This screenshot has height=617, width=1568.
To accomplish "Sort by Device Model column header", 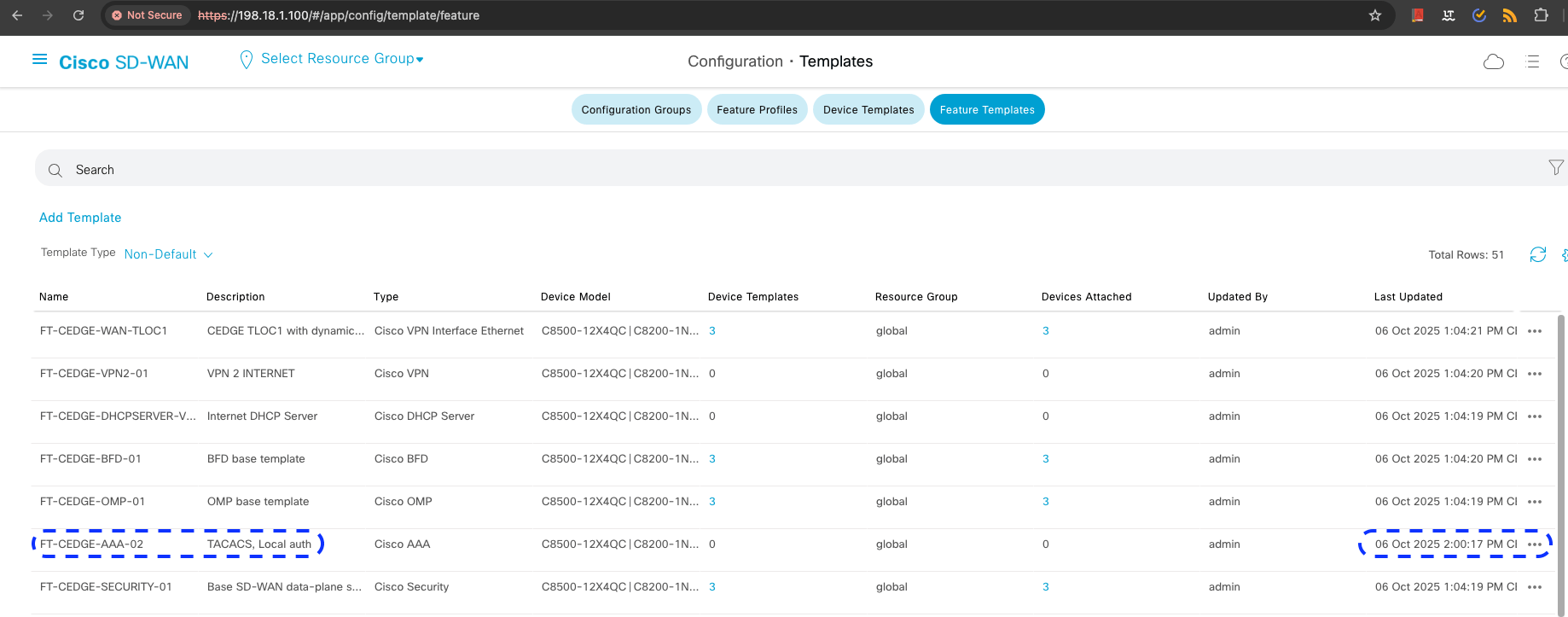I will click(x=576, y=297).
